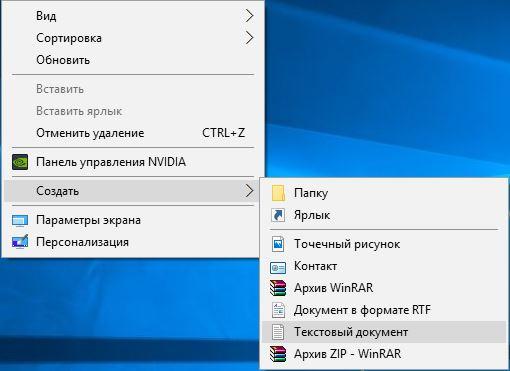Click the RTF document icon
Screen dimensions: 510x371
[278, 310]
